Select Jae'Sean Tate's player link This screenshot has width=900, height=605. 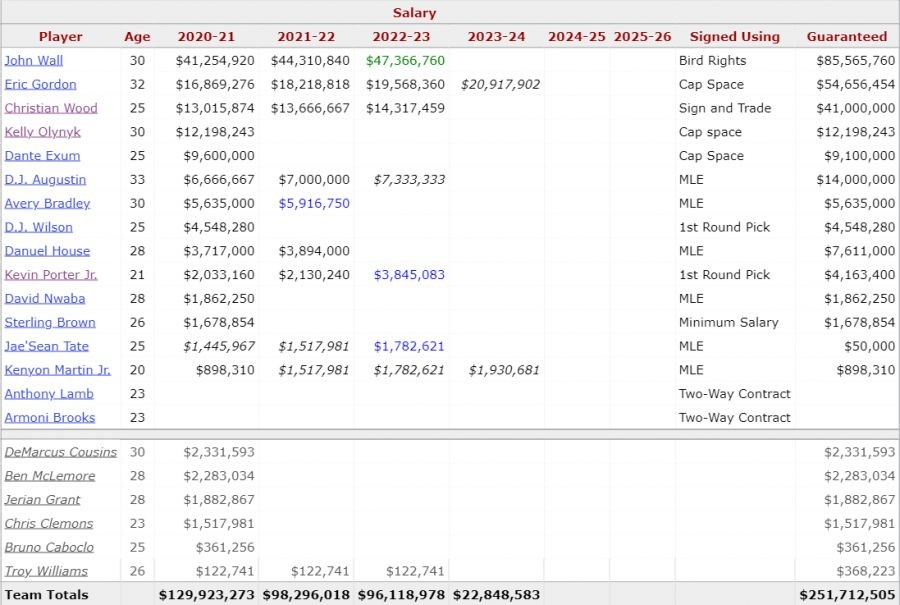pyautogui.click(x=47, y=346)
